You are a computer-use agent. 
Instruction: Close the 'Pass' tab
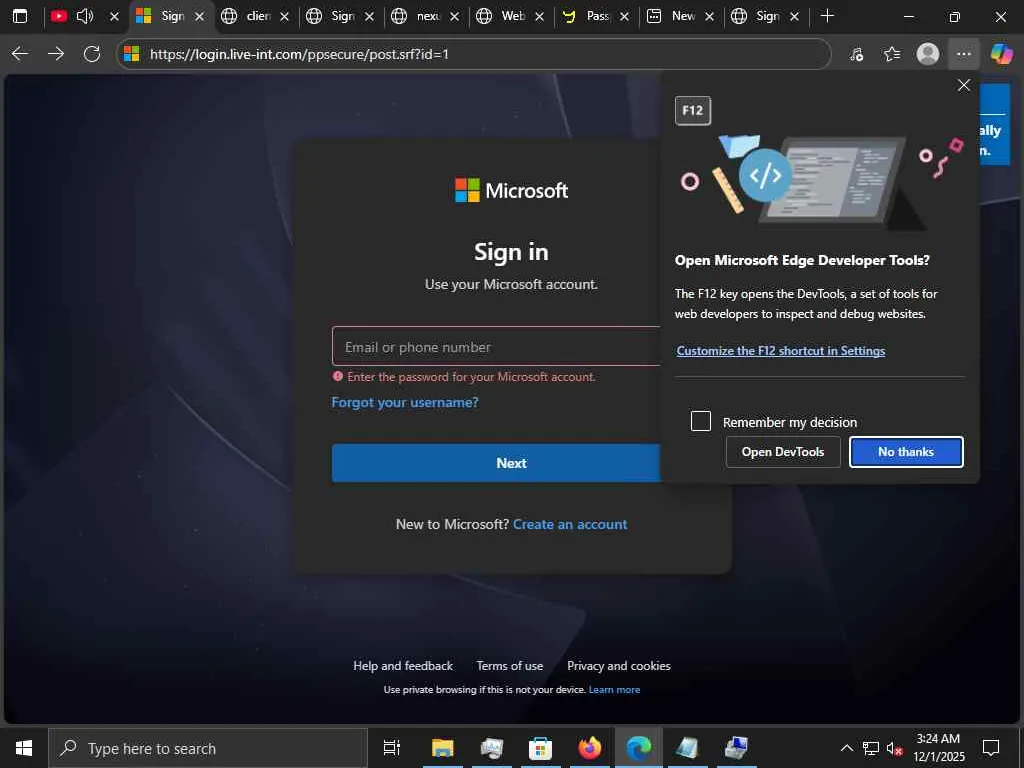click(x=624, y=16)
